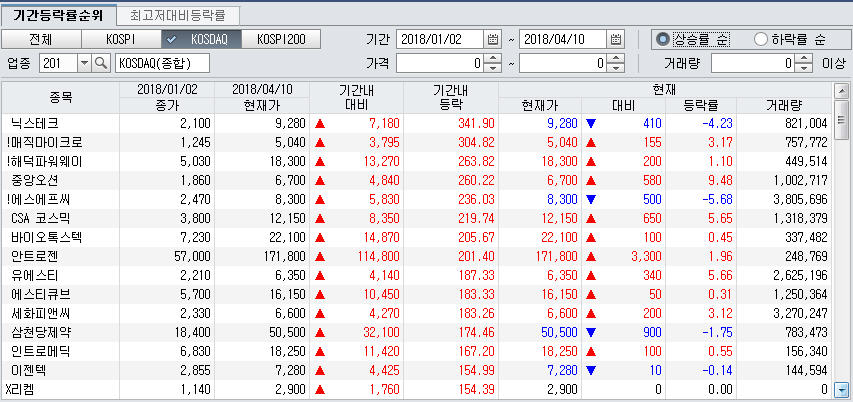This screenshot has width=853, height=402.
Task: Select the 닉스테크 stock row
Action: coord(417,123)
